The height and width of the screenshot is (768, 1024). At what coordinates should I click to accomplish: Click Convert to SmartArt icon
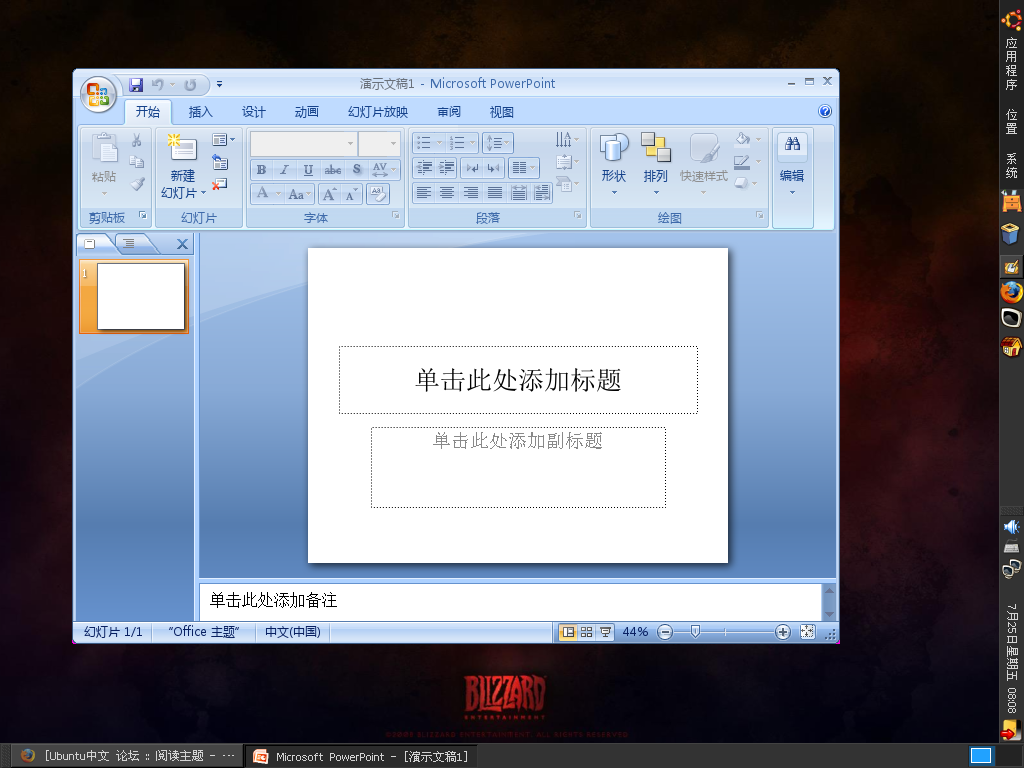[564, 184]
